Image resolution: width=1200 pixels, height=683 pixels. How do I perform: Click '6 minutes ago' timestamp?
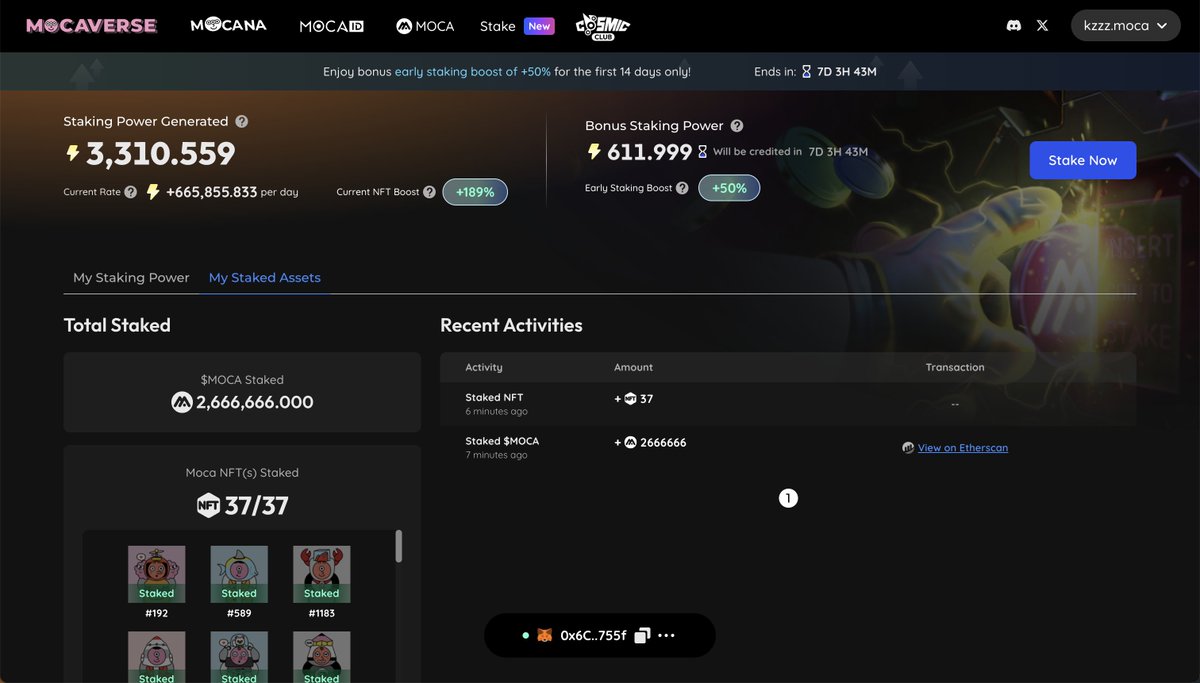[x=496, y=412]
